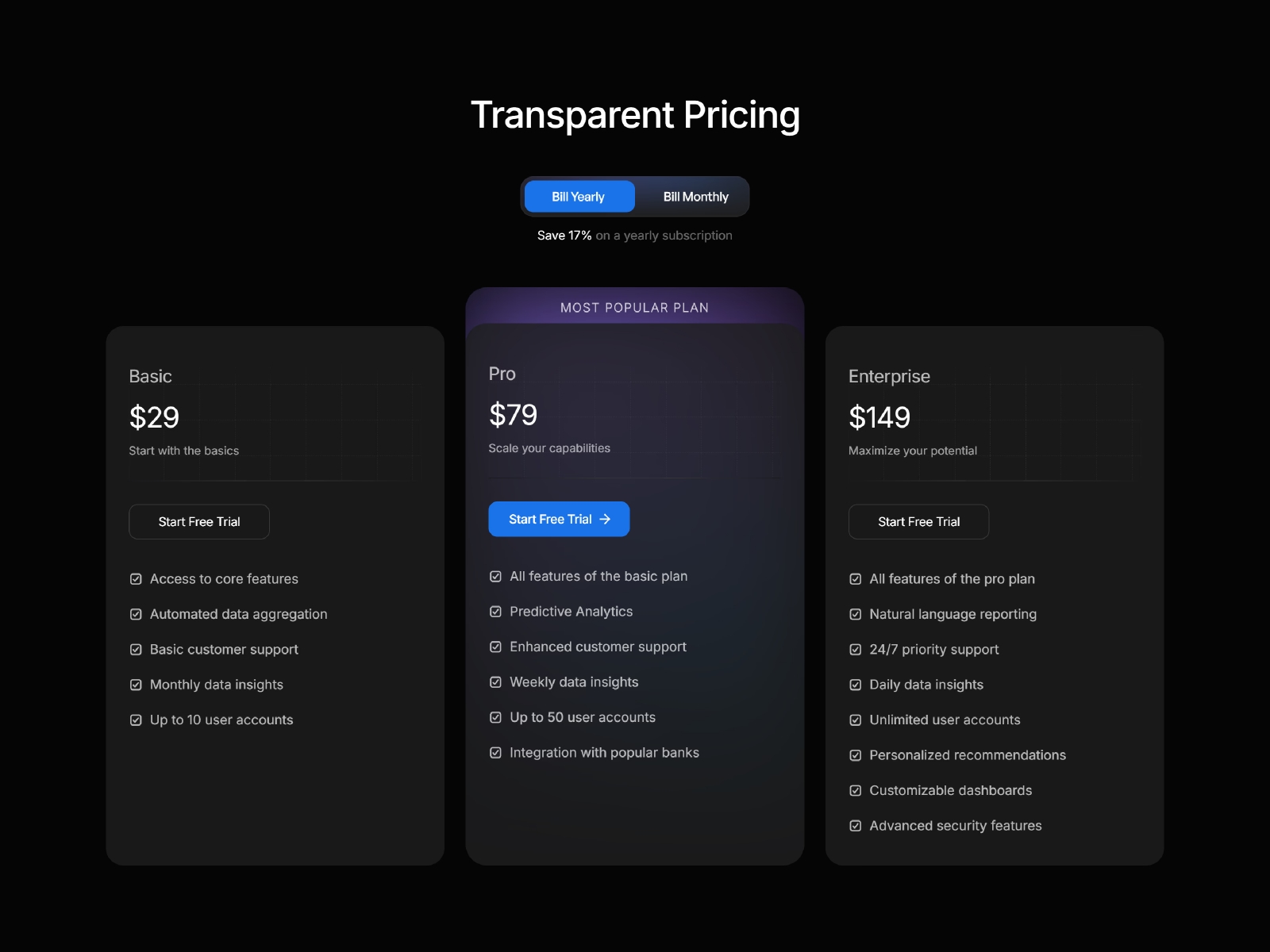
Task: Switch billing to Bill Monthly
Action: click(x=695, y=197)
